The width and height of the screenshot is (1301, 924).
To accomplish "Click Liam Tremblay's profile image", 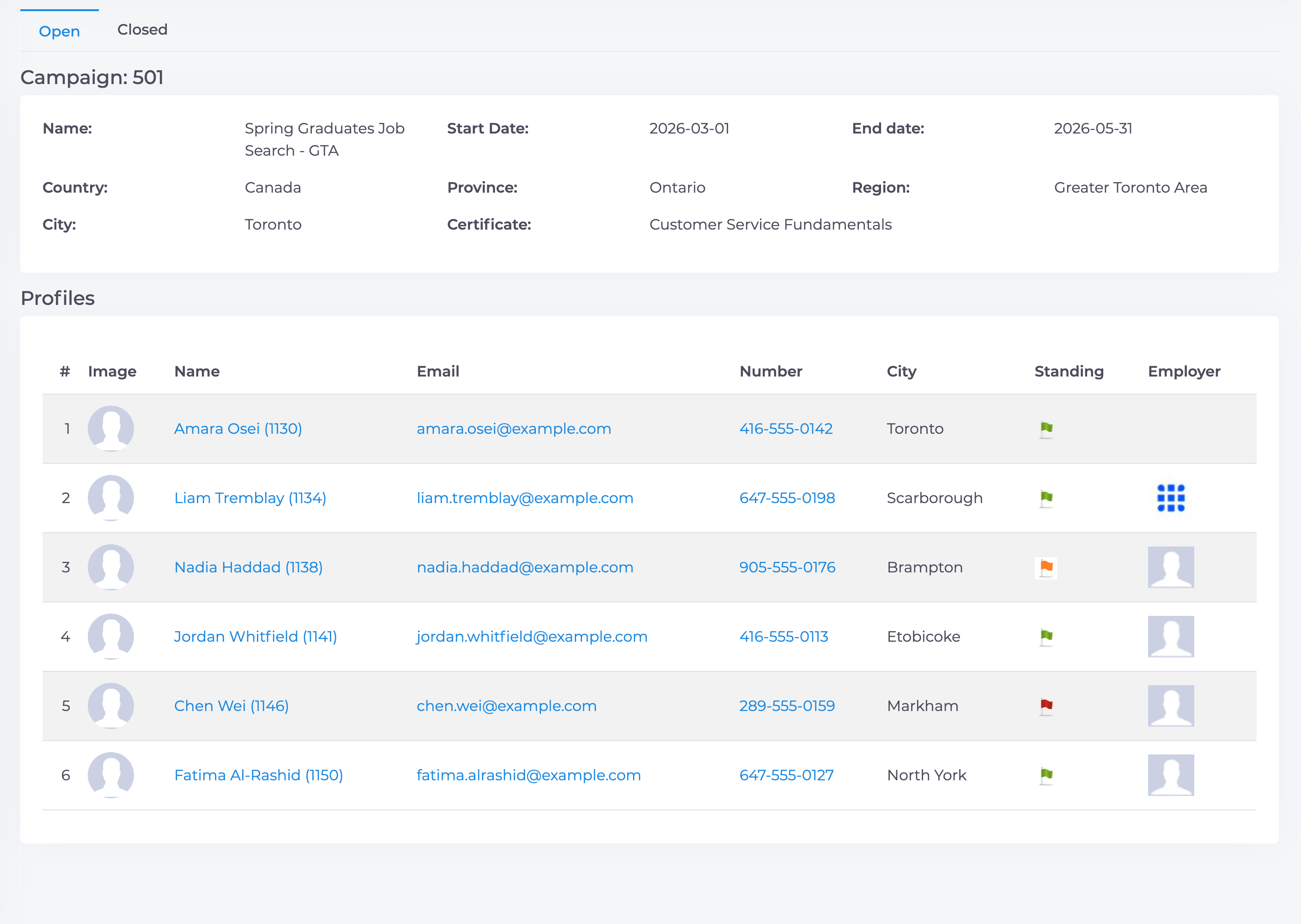I will coord(111,498).
